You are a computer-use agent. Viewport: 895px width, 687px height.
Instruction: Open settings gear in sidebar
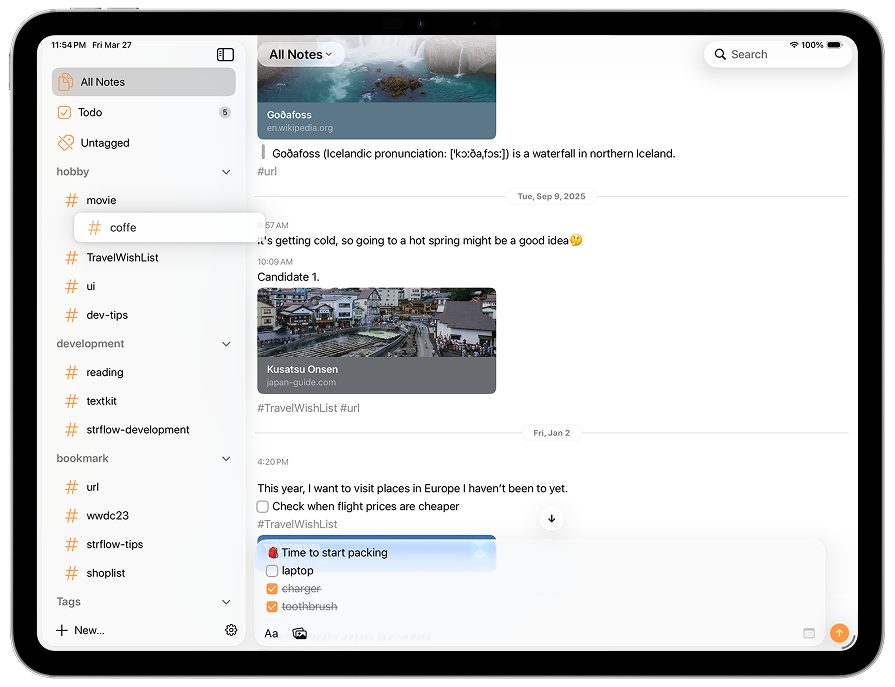[231, 630]
